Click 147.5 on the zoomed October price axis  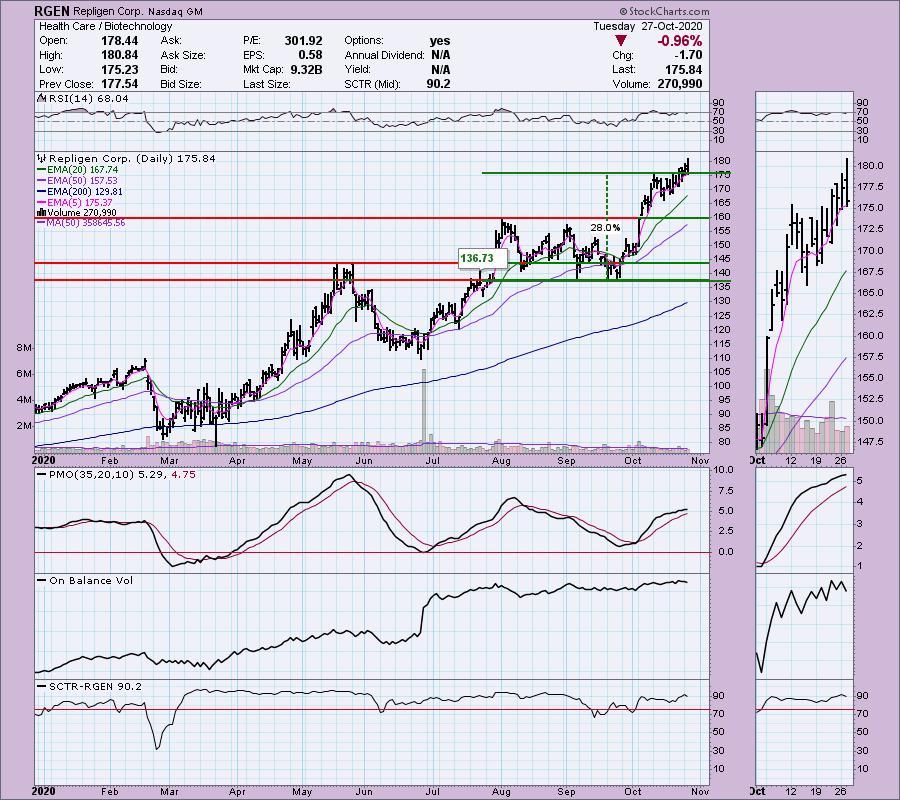[x=870, y=441]
